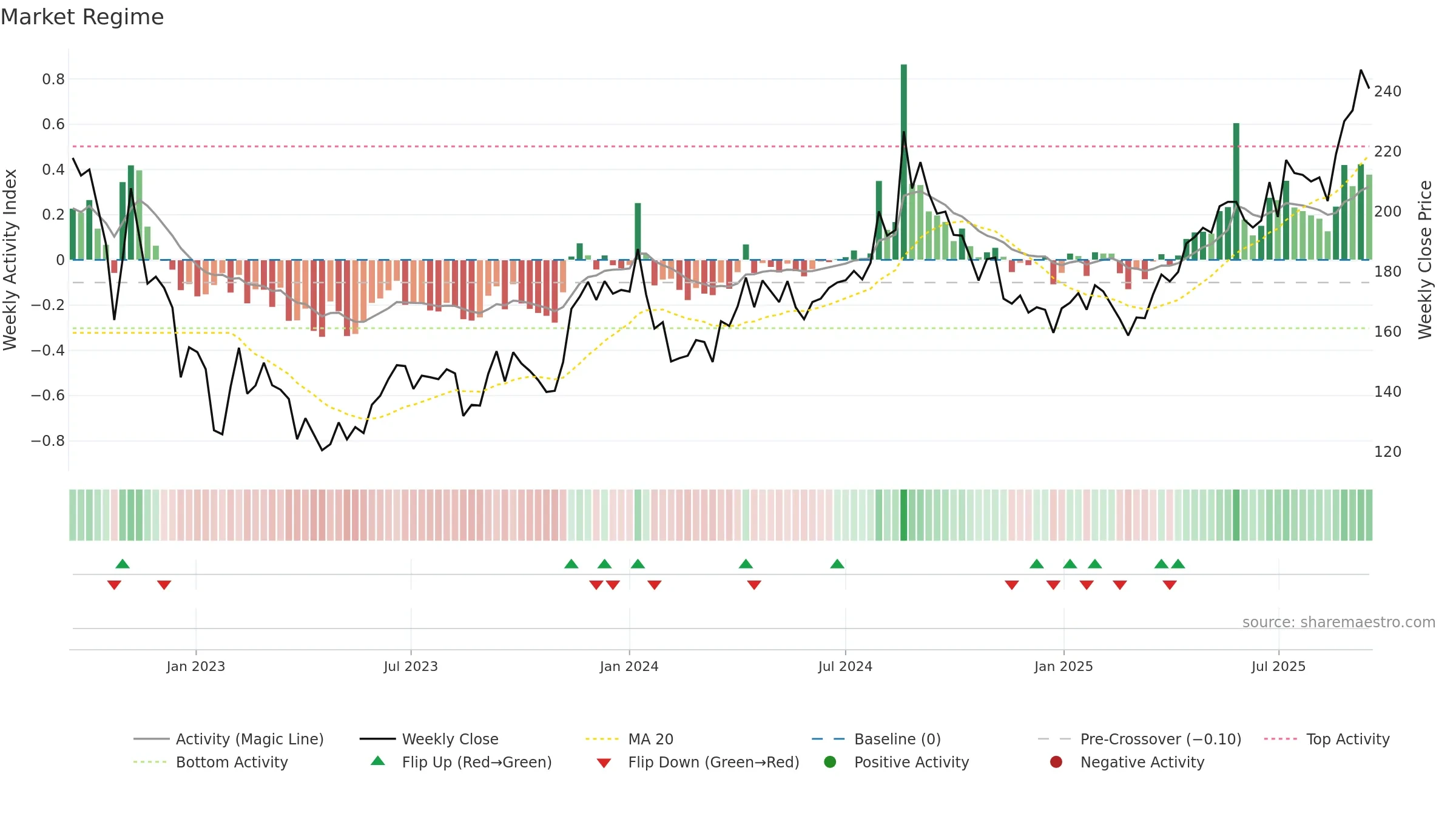Screen dimensions: 1456x819
Task: Click the Flip Up green triangle legend icon
Action: point(378,761)
